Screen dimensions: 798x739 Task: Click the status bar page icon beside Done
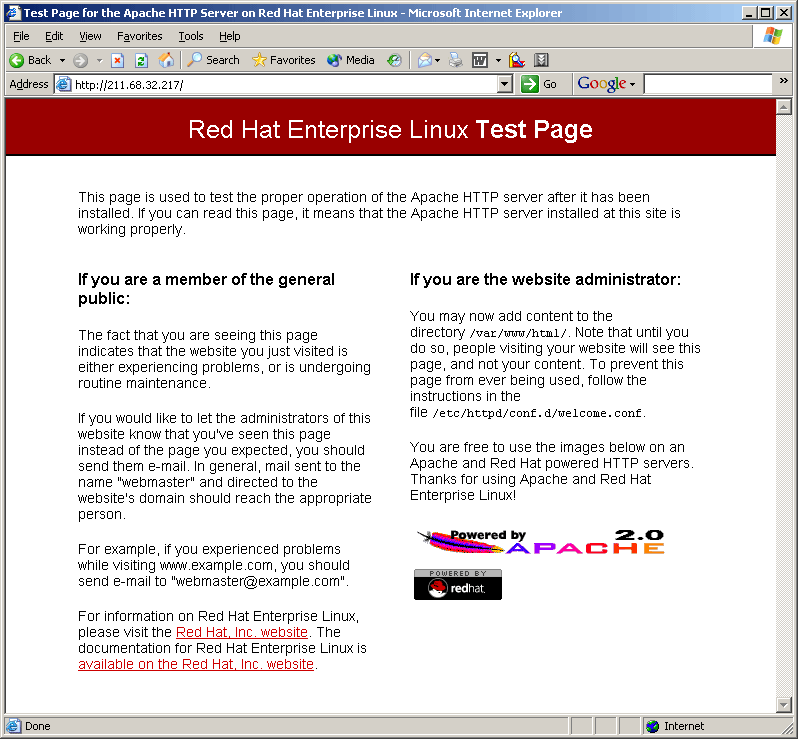(x=13, y=726)
